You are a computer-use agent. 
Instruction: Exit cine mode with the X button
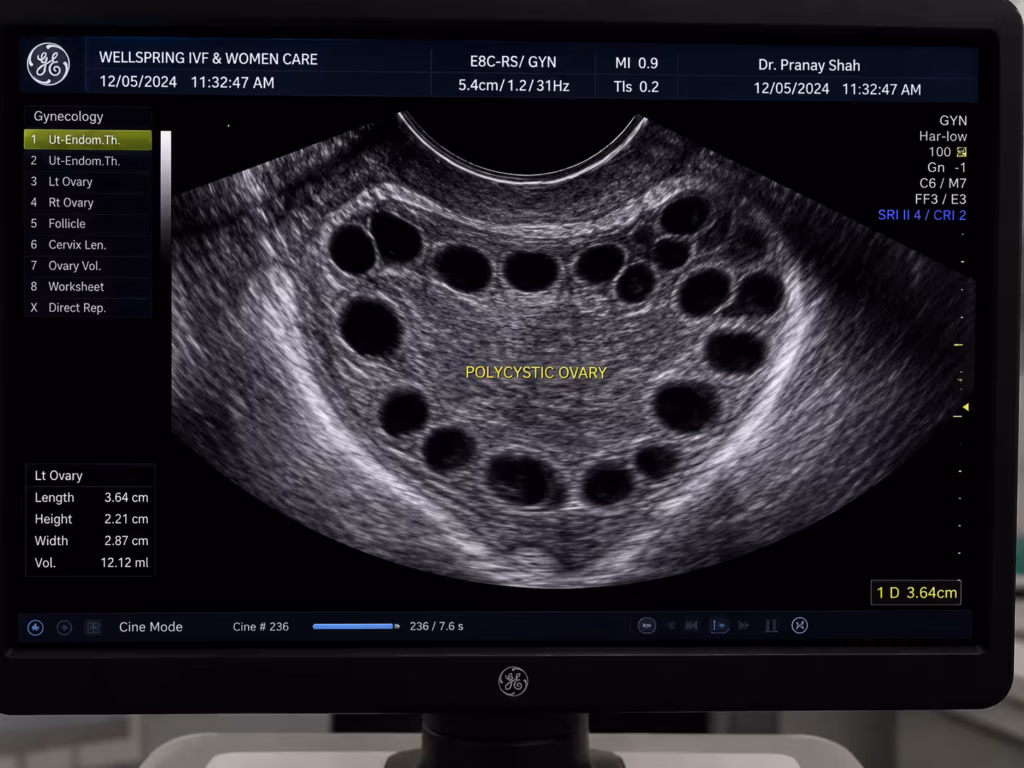coord(799,626)
